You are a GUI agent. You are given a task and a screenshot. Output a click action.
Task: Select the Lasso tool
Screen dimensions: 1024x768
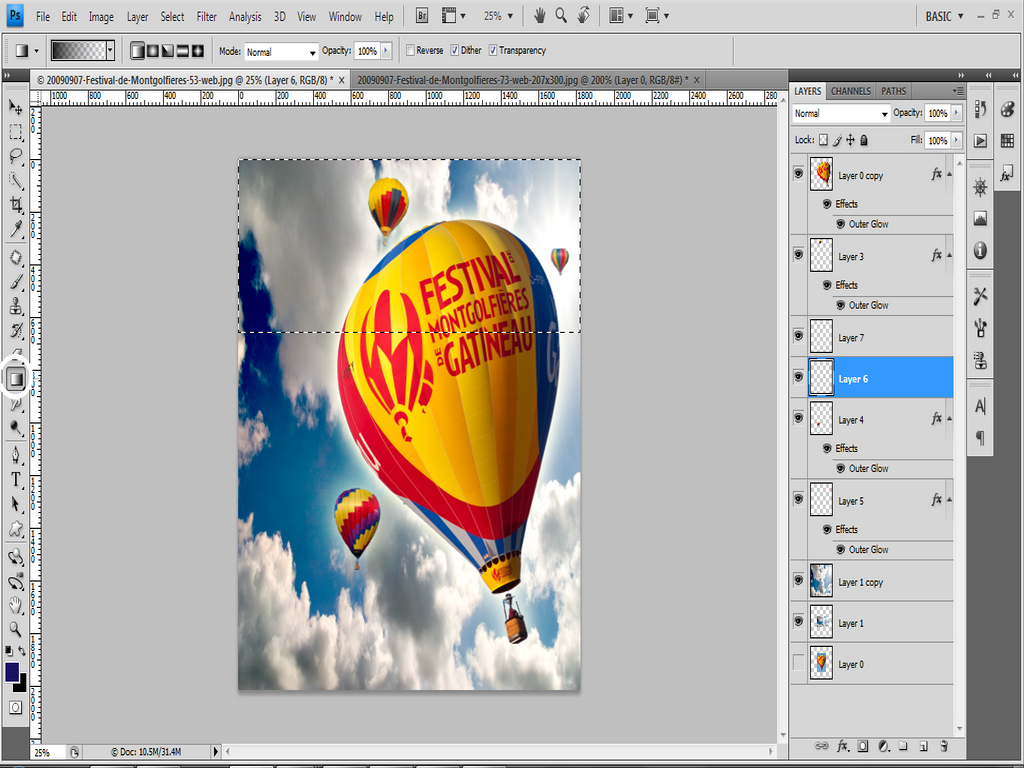16,156
